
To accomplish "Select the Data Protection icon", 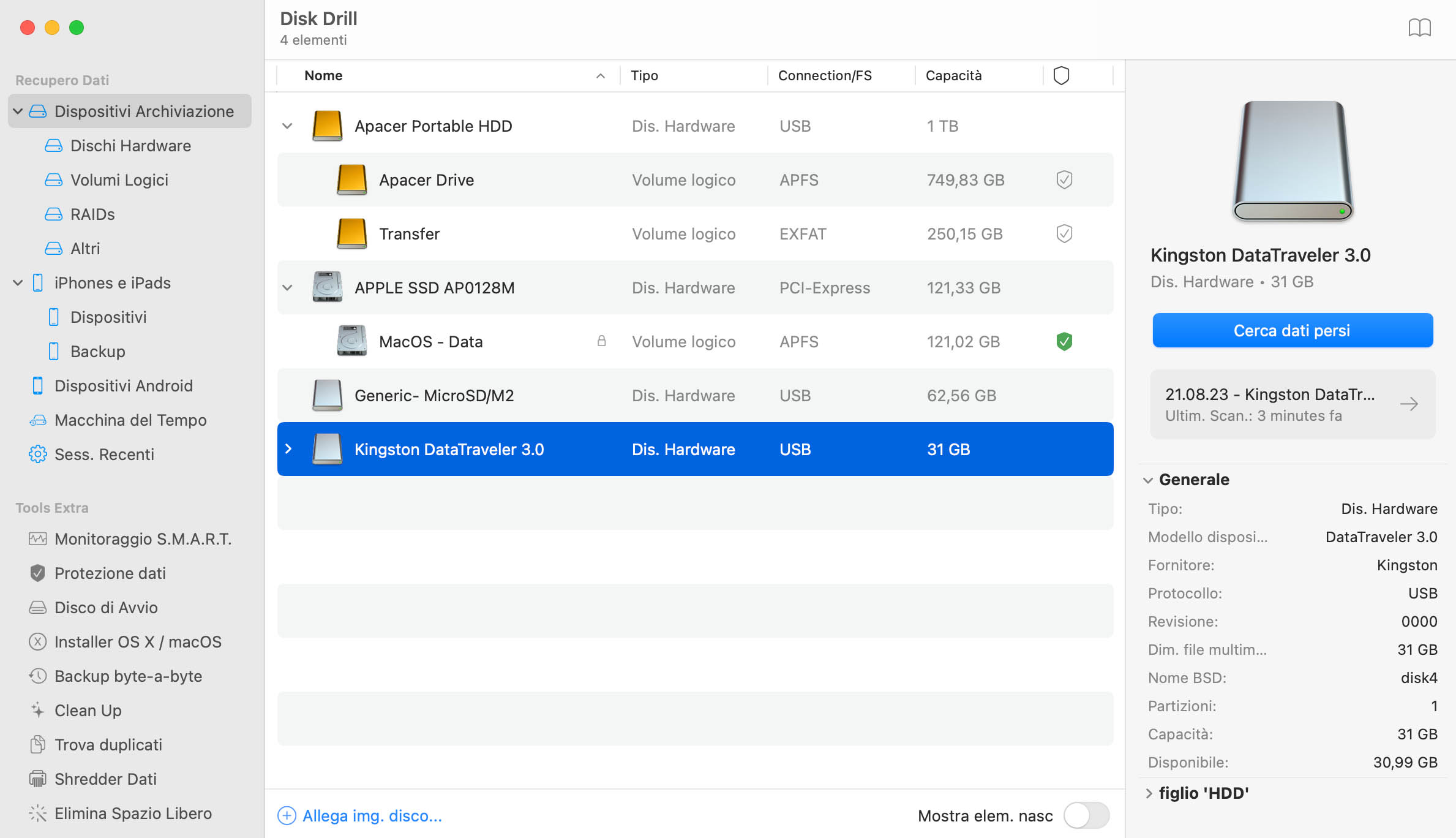I will pyautogui.click(x=36, y=573).
